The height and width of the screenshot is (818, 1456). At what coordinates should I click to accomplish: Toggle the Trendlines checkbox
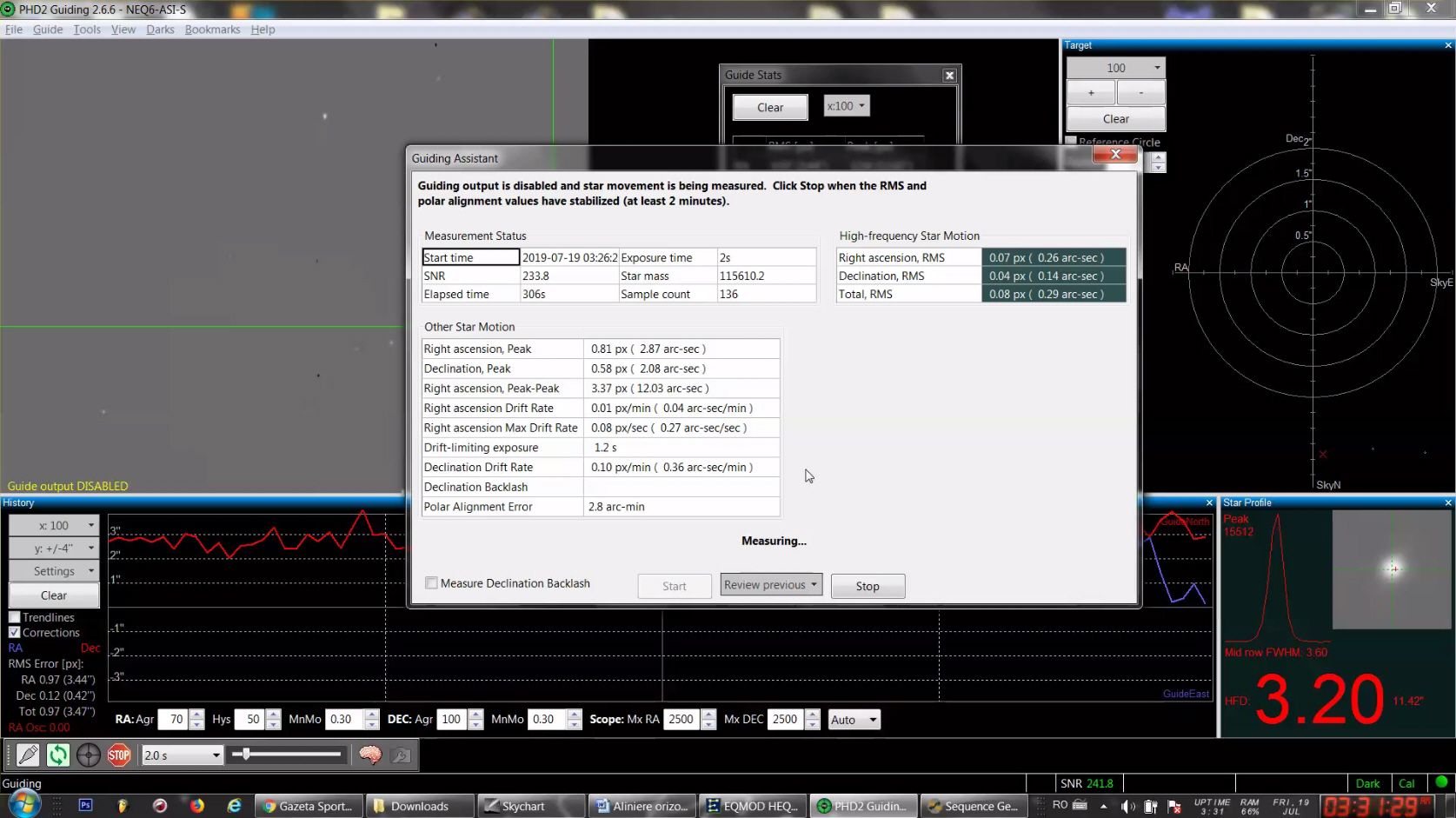(x=15, y=617)
